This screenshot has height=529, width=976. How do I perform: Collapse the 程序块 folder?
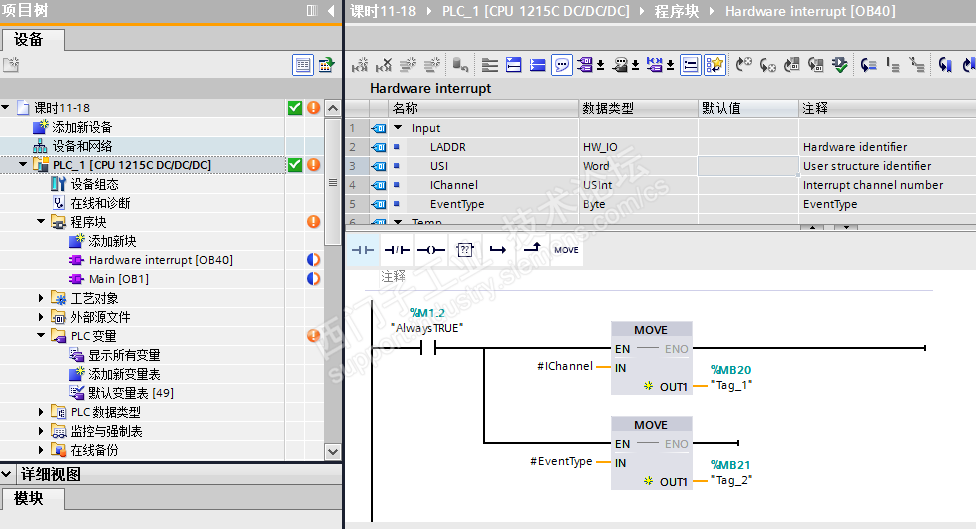(41, 222)
